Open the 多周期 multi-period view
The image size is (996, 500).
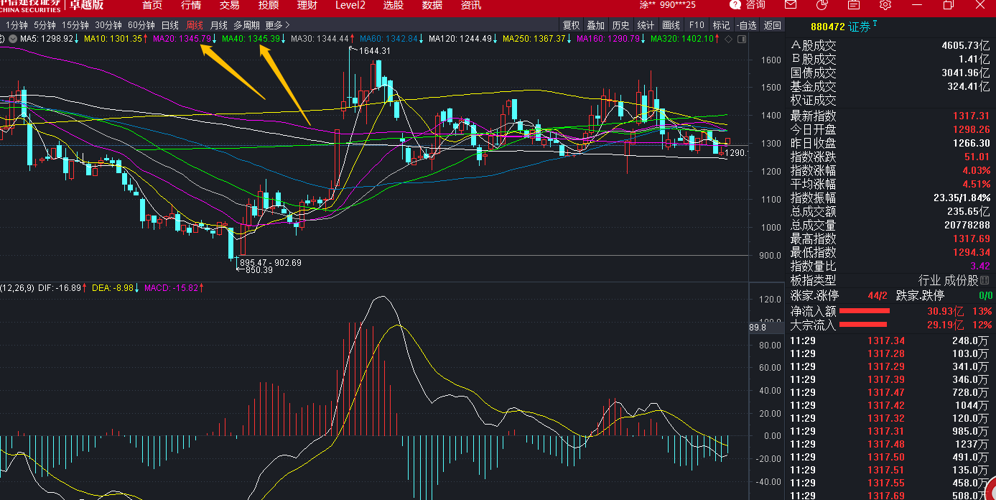tap(246, 25)
